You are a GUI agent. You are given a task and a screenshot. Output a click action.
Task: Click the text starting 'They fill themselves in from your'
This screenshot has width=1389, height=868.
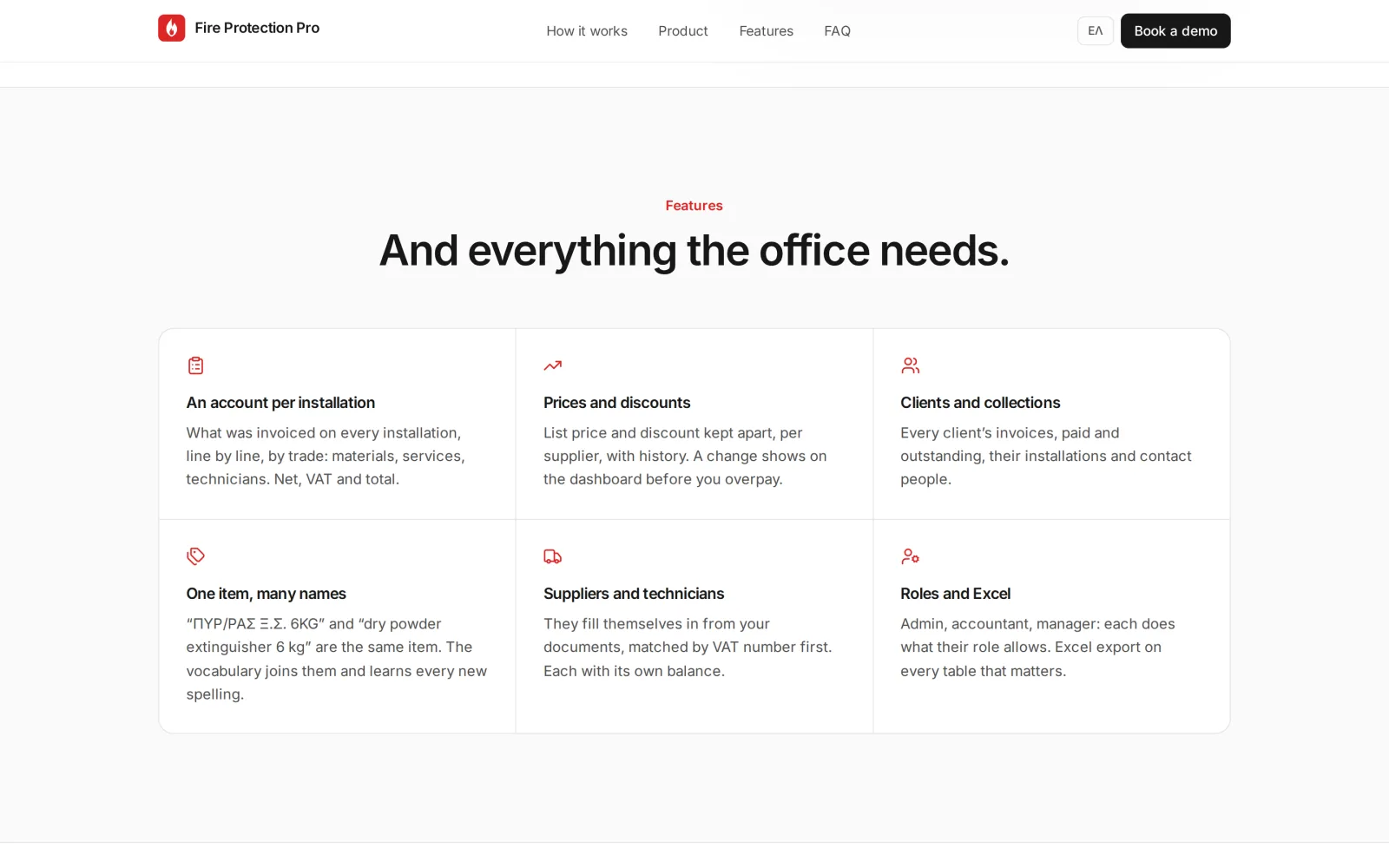[688, 648]
